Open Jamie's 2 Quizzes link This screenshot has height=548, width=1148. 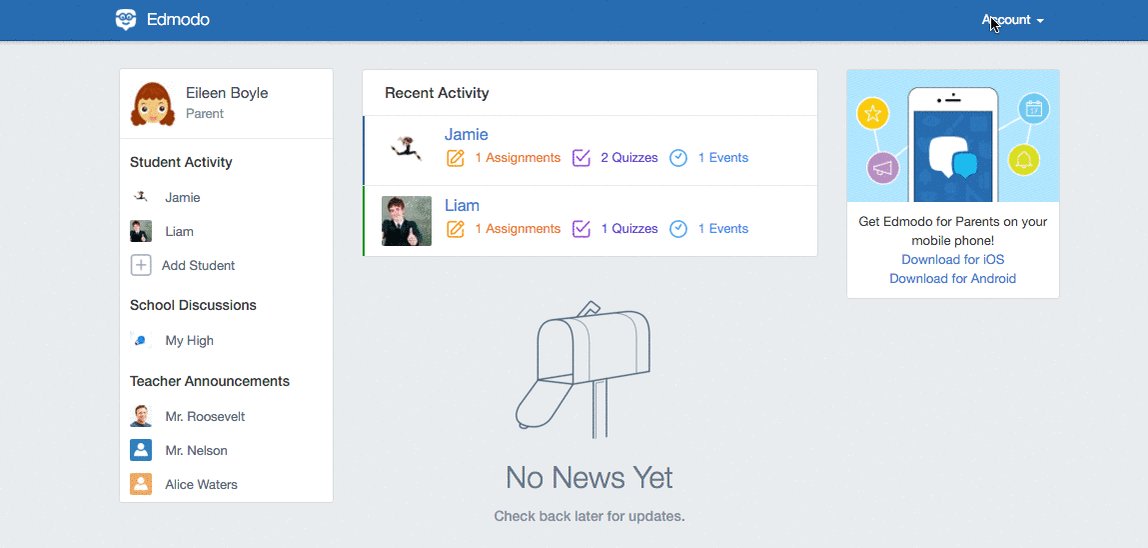(630, 158)
